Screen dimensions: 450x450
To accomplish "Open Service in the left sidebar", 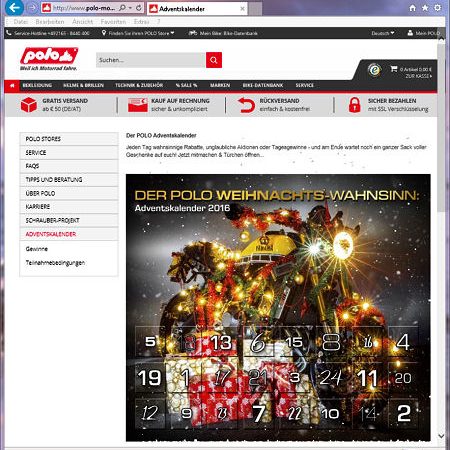I will tap(69, 153).
